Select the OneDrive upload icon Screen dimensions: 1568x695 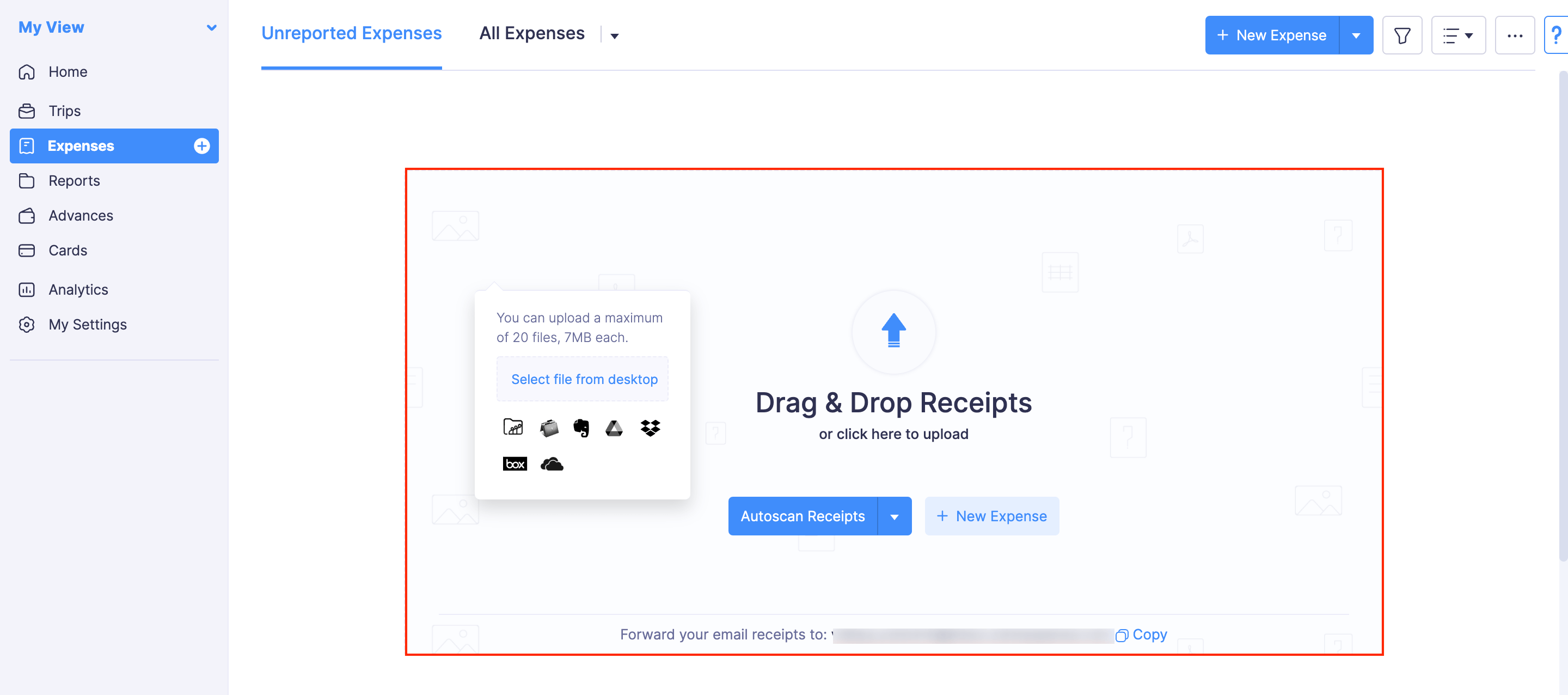click(x=552, y=463)
